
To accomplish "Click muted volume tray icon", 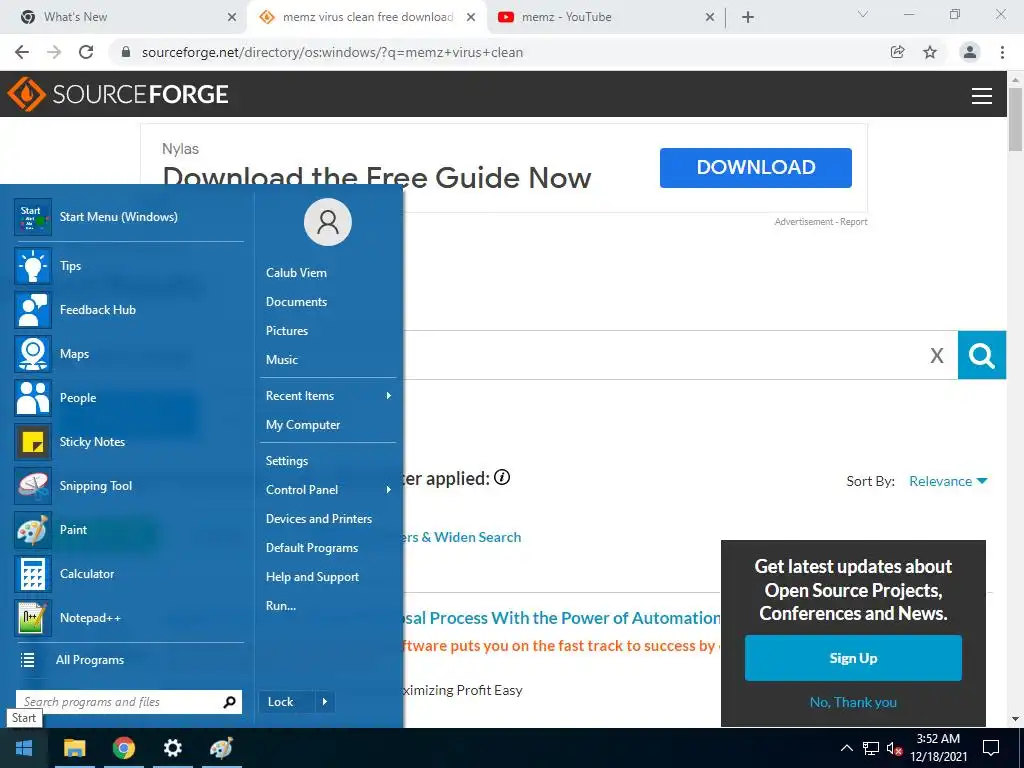I will click(x=894, y=748).
